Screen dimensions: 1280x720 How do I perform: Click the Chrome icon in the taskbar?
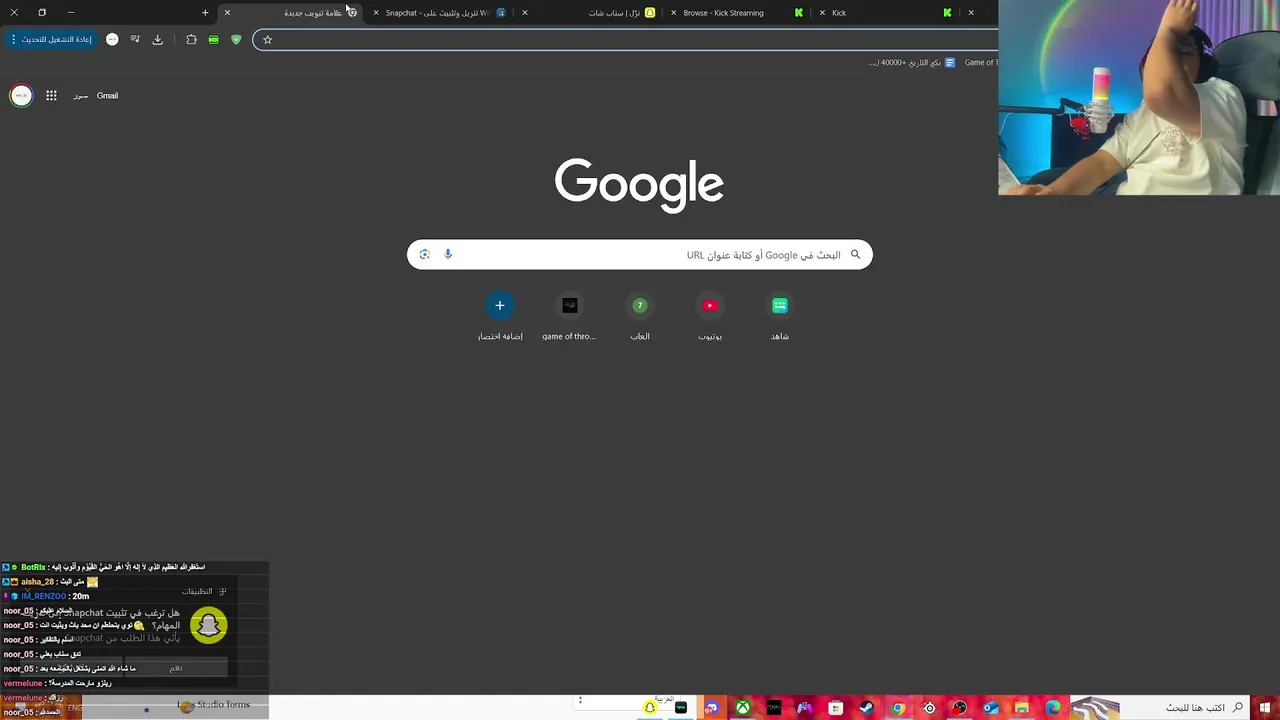pos(898,708)
